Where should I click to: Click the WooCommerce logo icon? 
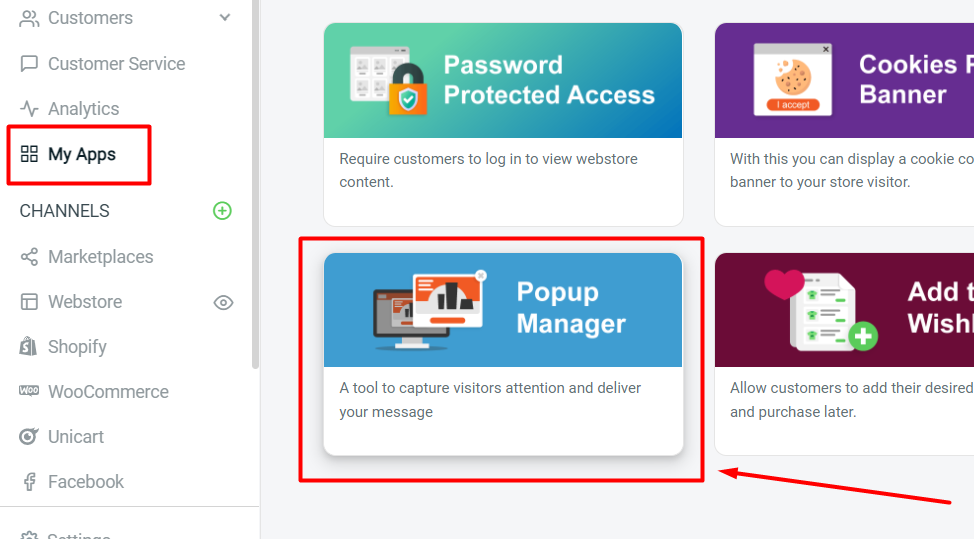click(29, 391)
